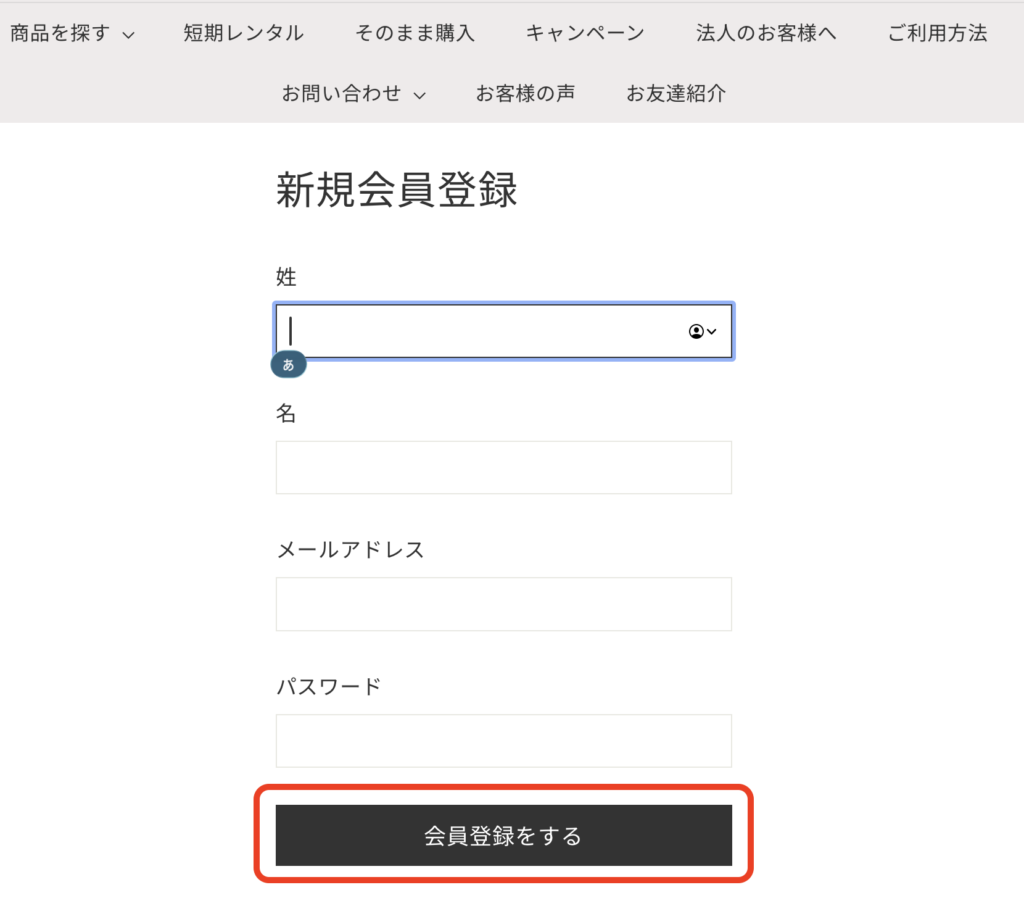Click the 商品を探す menu text

[x=59, y=33]
